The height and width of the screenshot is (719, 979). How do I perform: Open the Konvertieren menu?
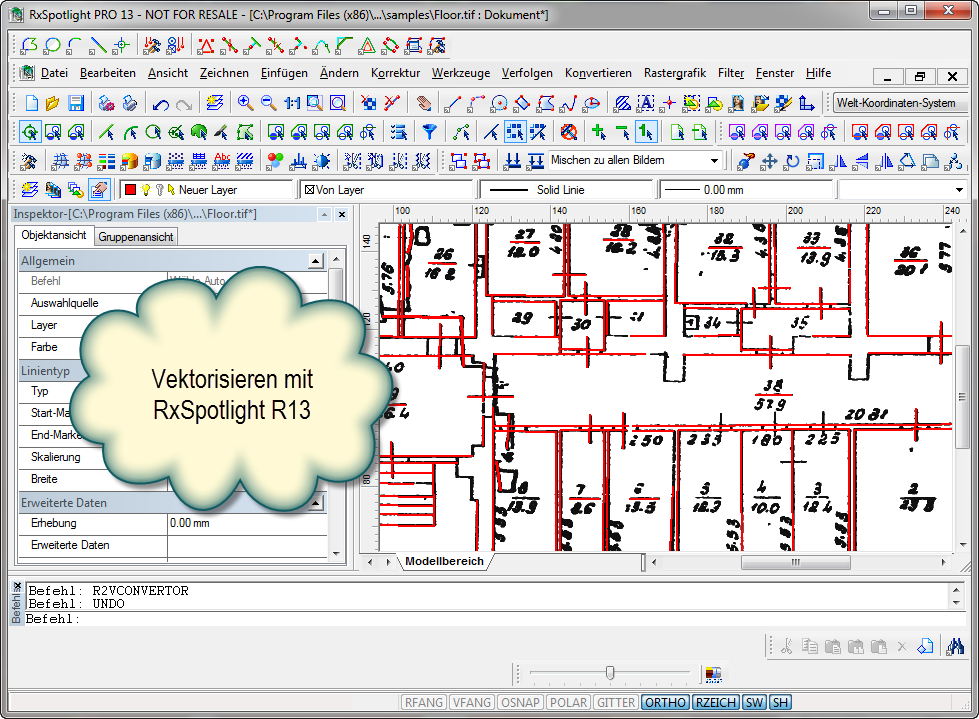click(598, 72)
